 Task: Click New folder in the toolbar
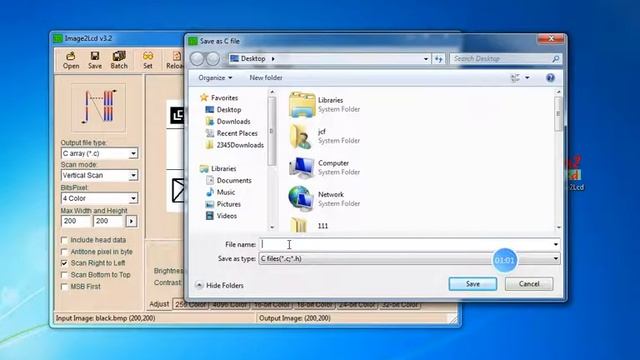click(266, 78)
